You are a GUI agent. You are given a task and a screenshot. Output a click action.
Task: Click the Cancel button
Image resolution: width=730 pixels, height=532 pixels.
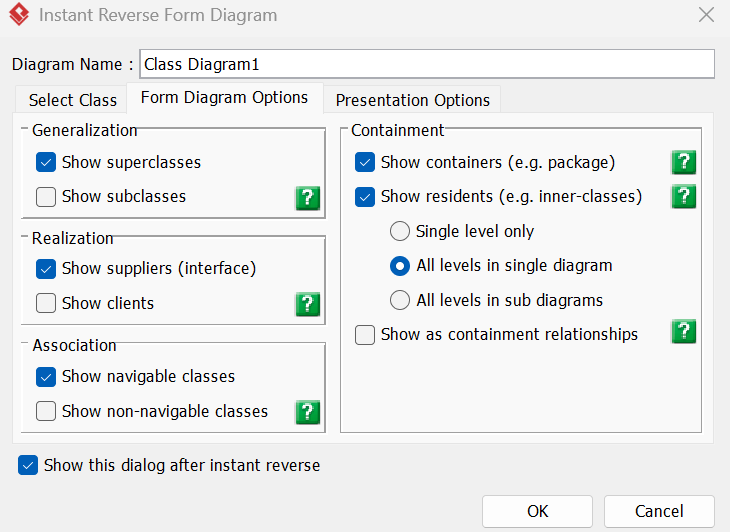point(659,511)
